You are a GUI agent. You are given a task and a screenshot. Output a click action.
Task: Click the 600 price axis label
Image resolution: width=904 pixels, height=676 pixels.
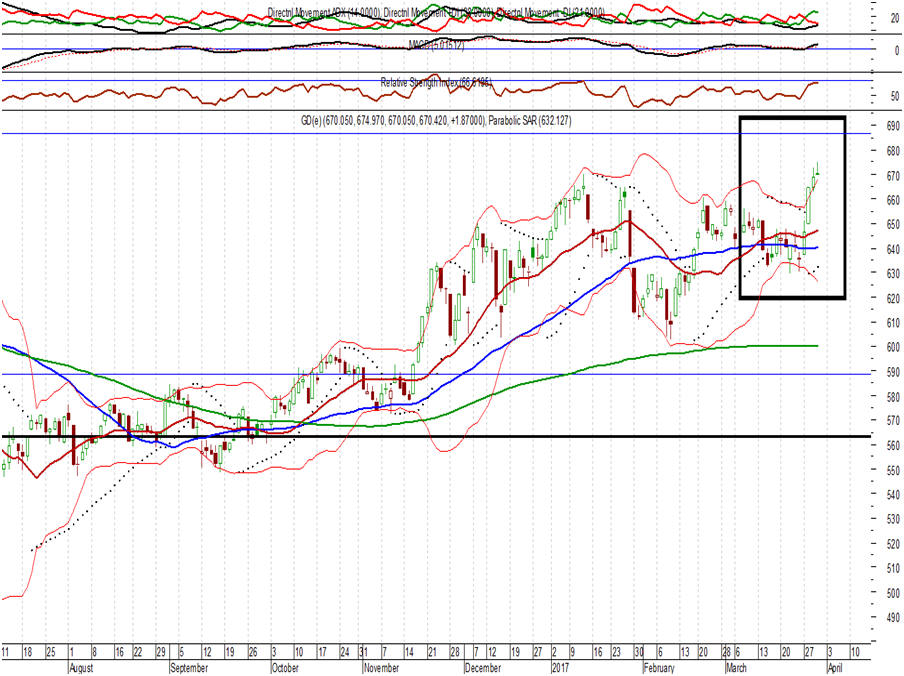tap(893, 347)
